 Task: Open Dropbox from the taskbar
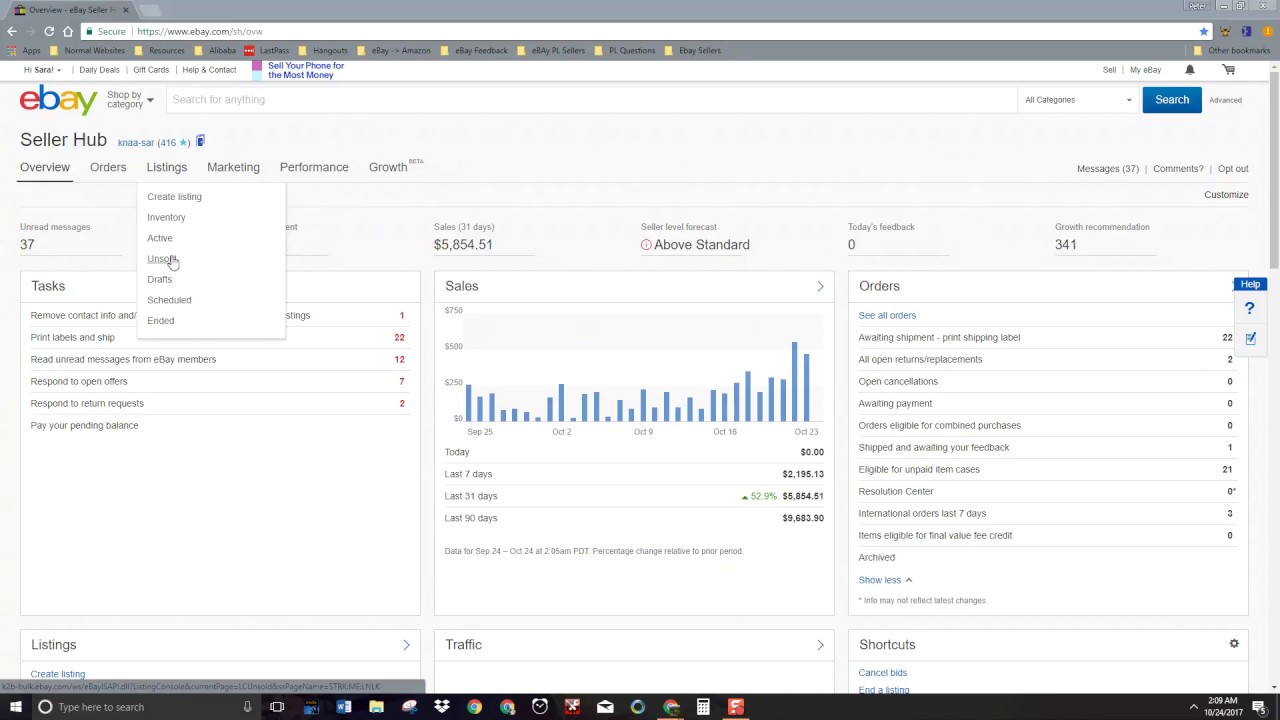442,707
